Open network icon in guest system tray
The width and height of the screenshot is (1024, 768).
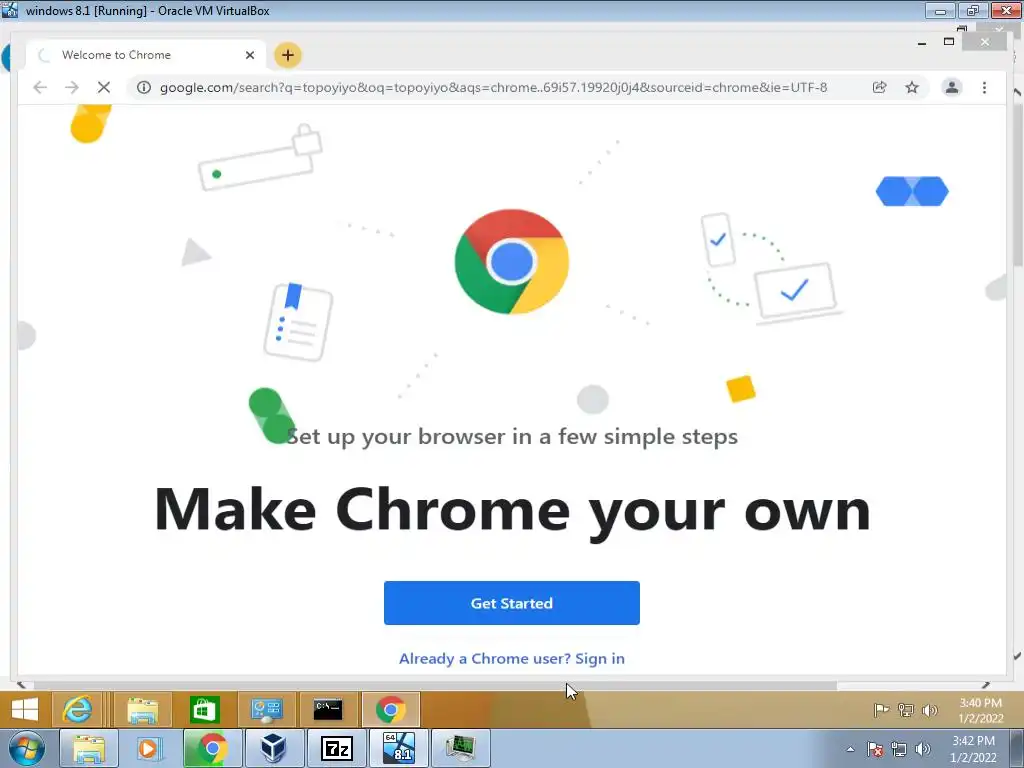point(906,710)
